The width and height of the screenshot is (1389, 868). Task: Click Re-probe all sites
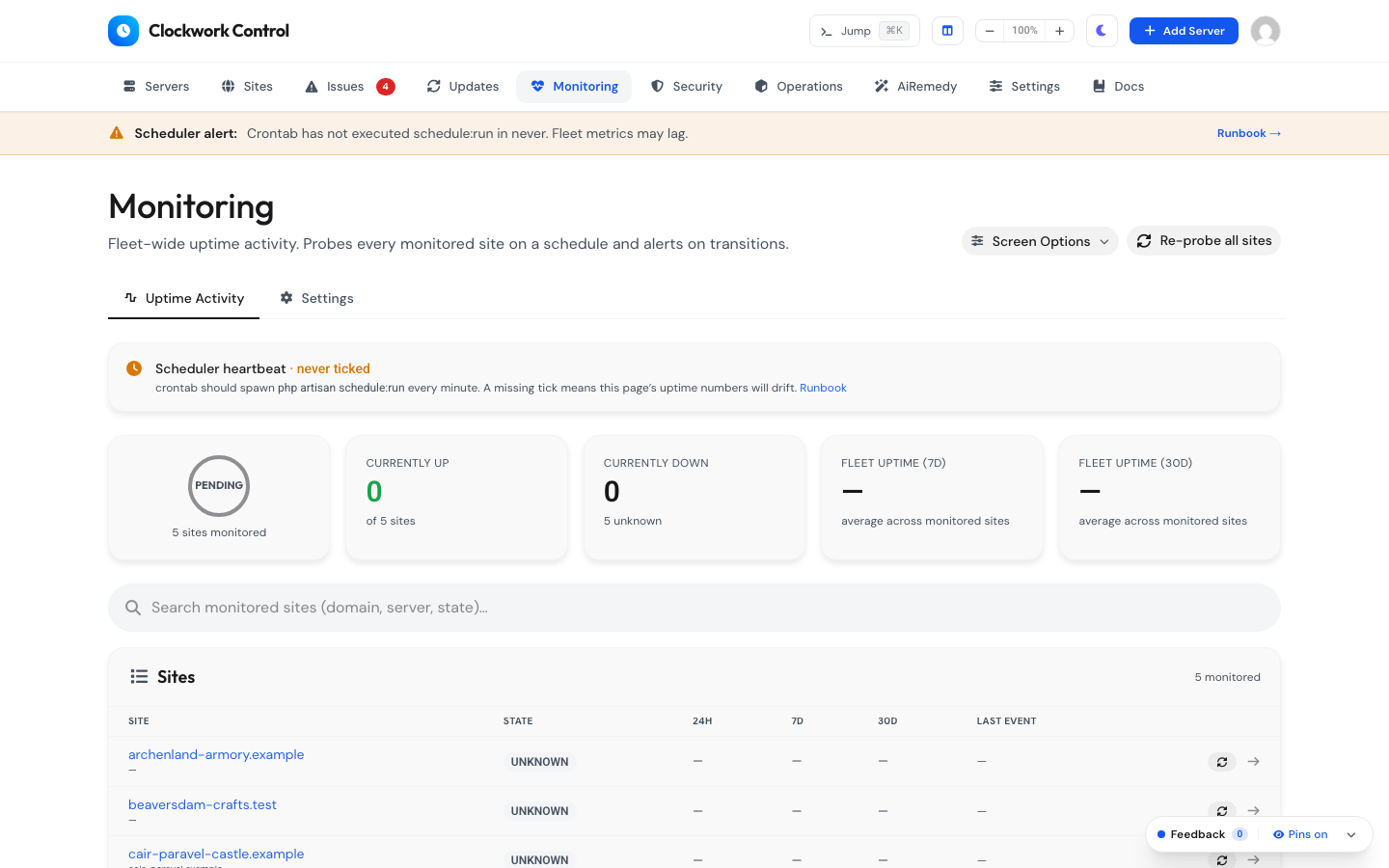pyautogui.click(x=1204, y=241)
